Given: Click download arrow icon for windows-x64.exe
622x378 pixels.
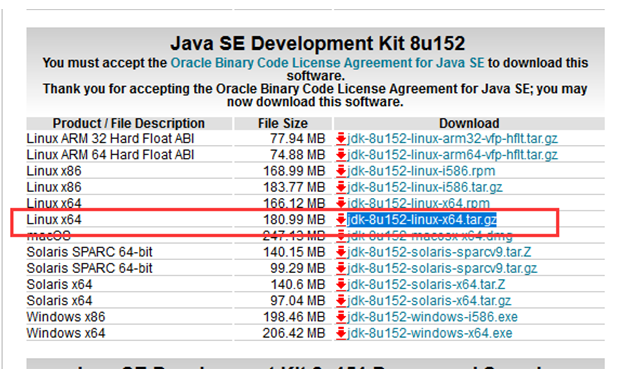Looking at the screenshot, I should point(341,334).
